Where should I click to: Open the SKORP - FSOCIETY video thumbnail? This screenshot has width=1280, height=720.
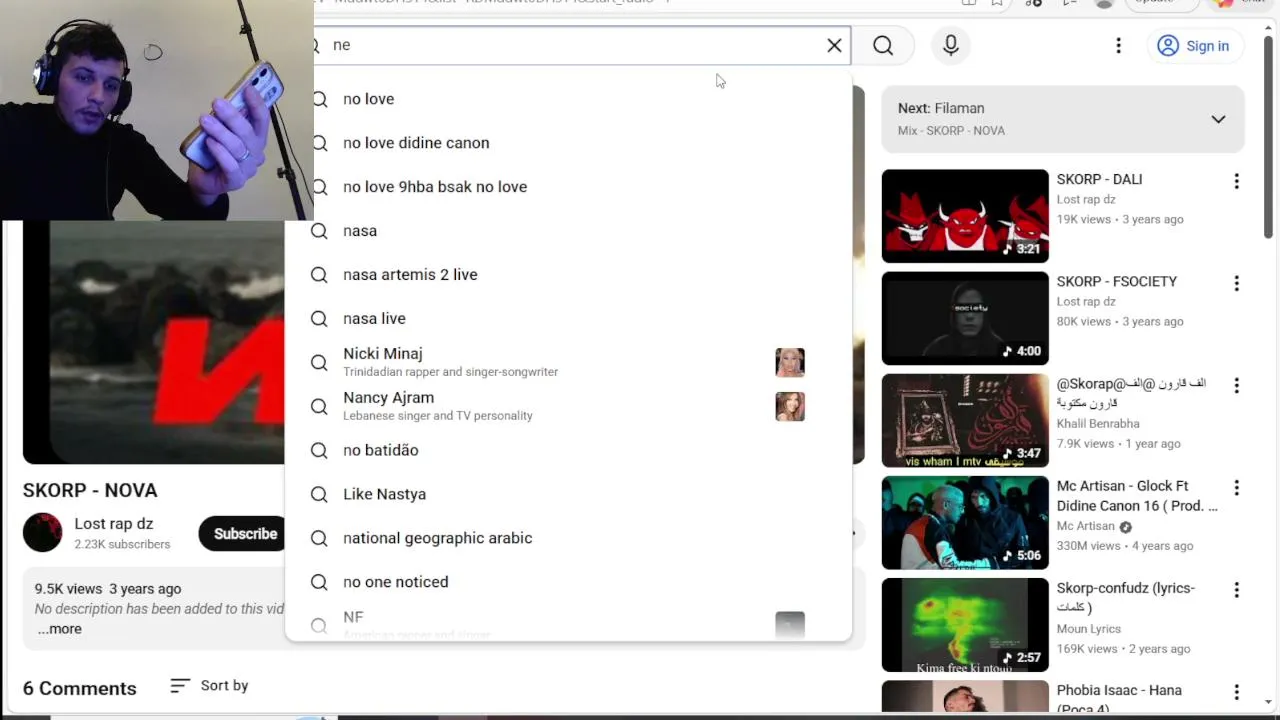(x=965, y=318)
